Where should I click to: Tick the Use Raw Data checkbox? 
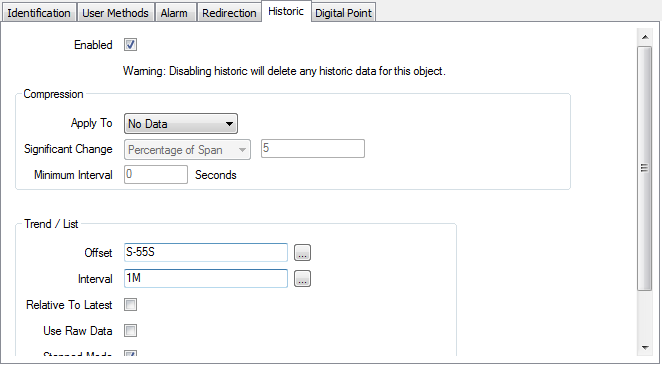pos(130,331)
